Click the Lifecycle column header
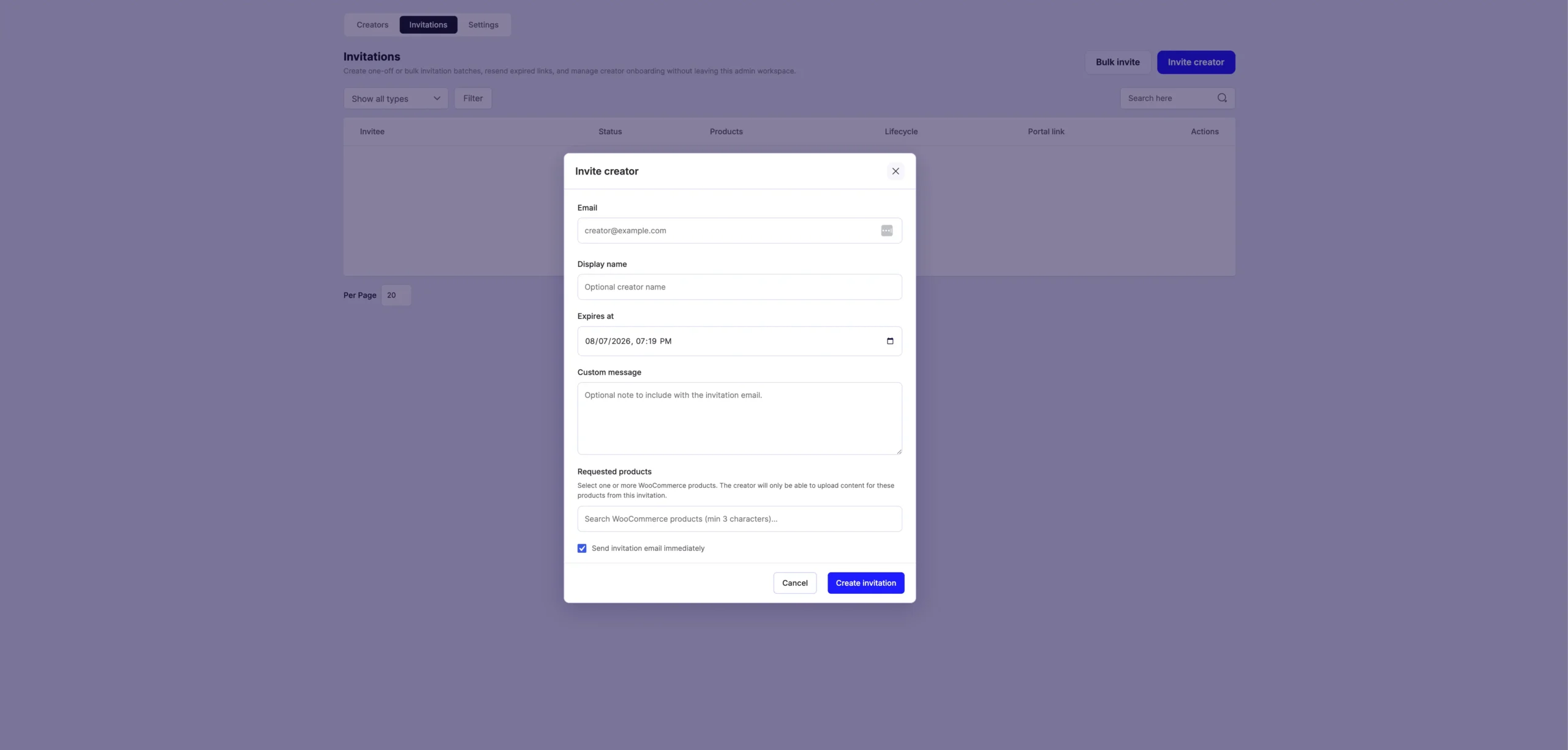Screen dimensions: 1568x750 pos(901,132)
